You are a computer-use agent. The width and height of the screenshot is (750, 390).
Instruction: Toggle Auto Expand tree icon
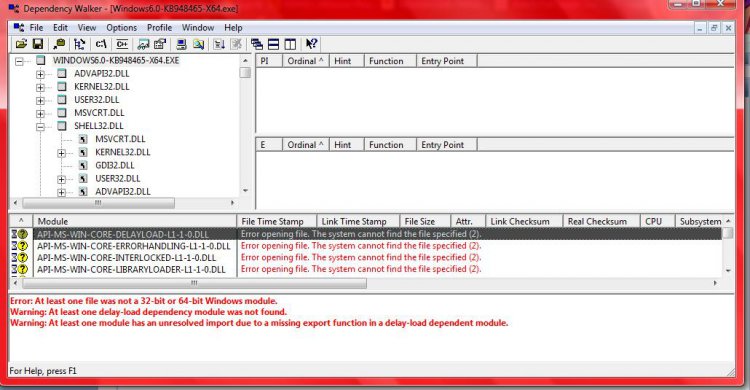[79, 44]
